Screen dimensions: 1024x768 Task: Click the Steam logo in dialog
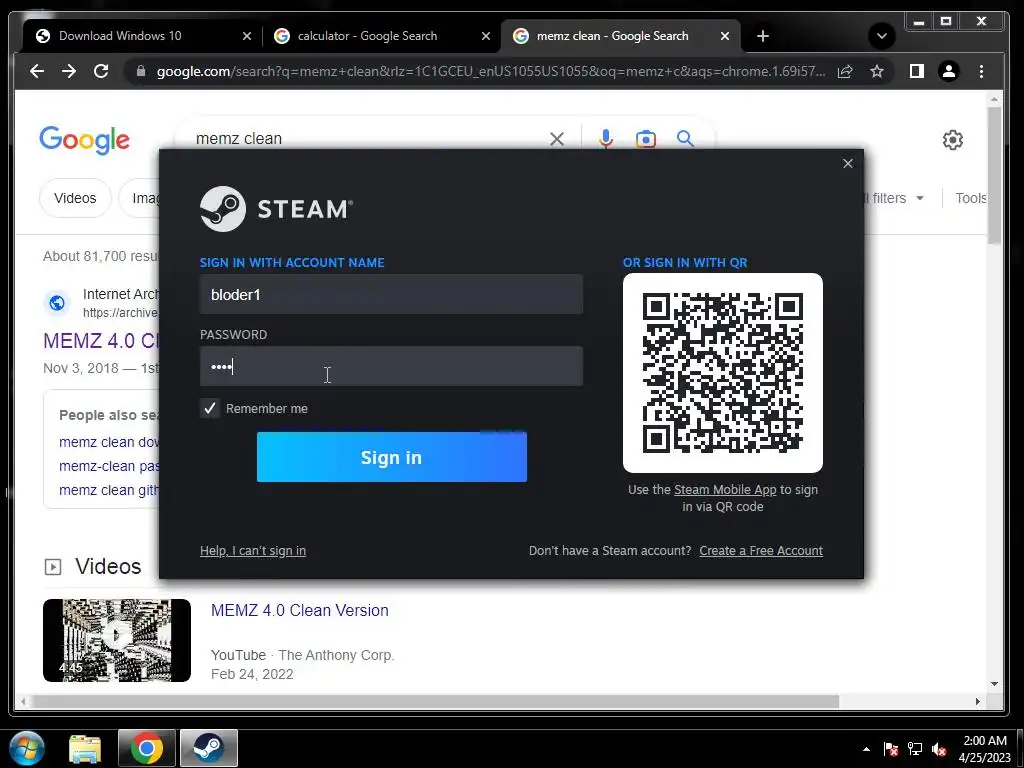click(x=276, y=209)
